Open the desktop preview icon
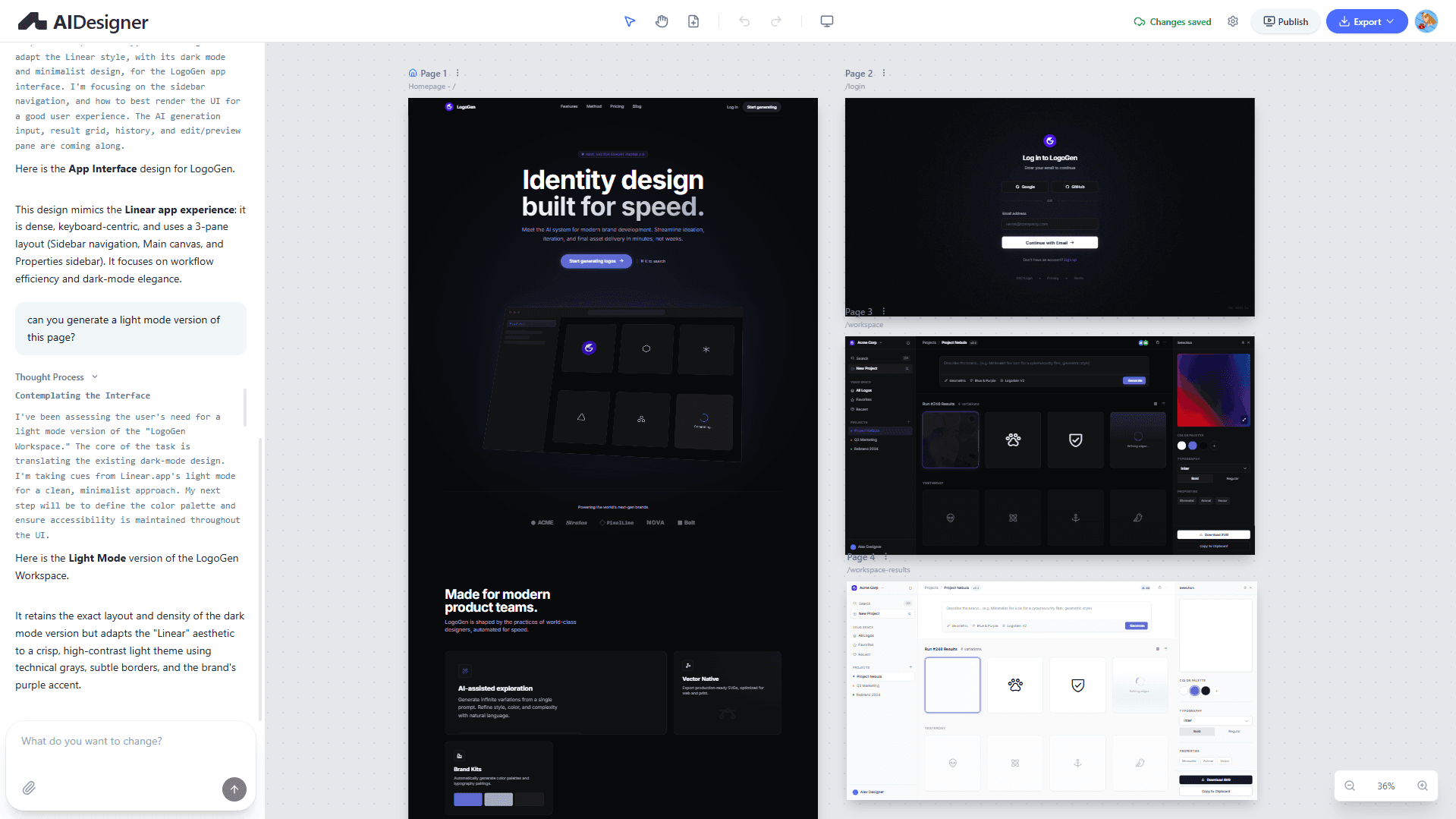 (826, 21)
